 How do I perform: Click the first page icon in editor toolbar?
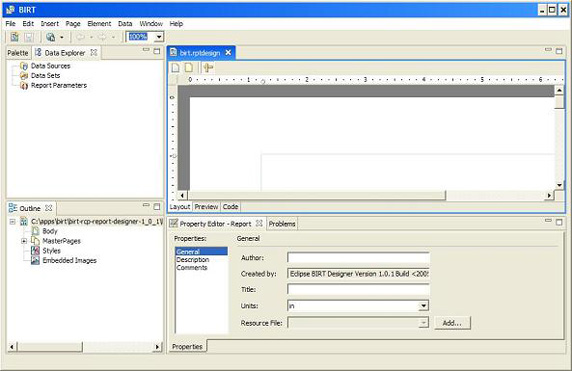(175, 67)
